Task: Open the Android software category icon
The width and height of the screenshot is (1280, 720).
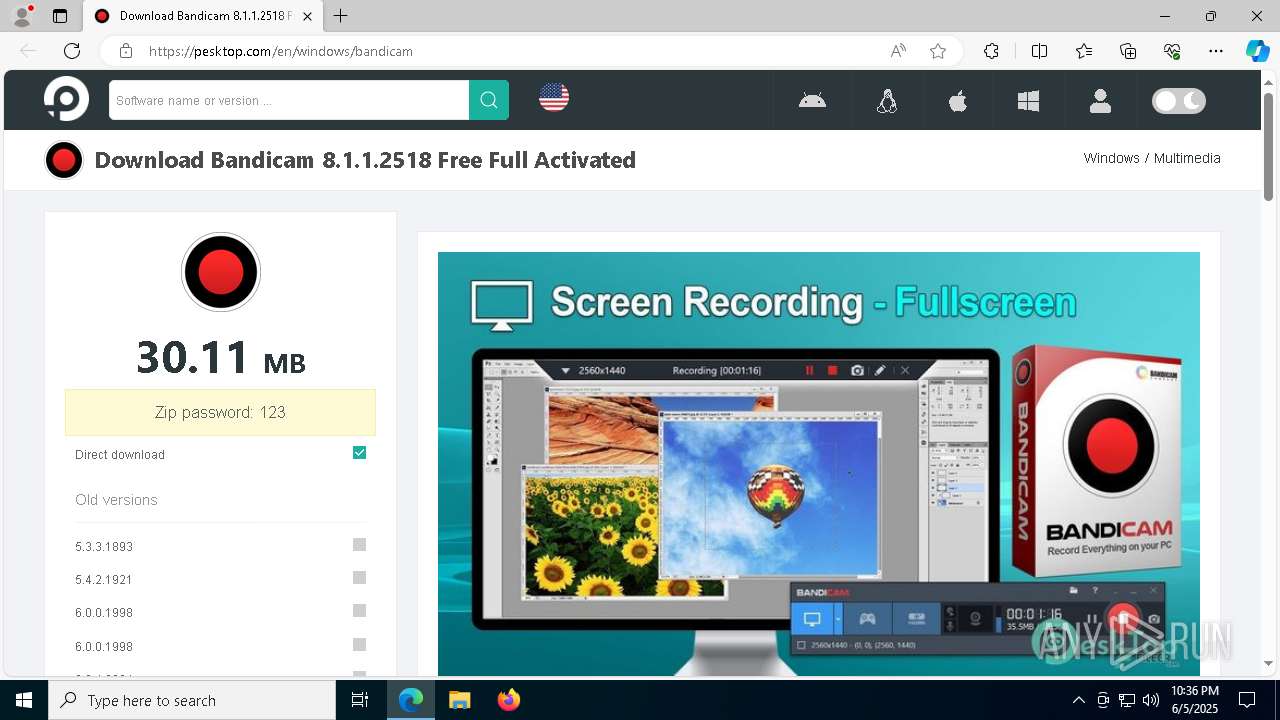Action: (x=812, y=100)
